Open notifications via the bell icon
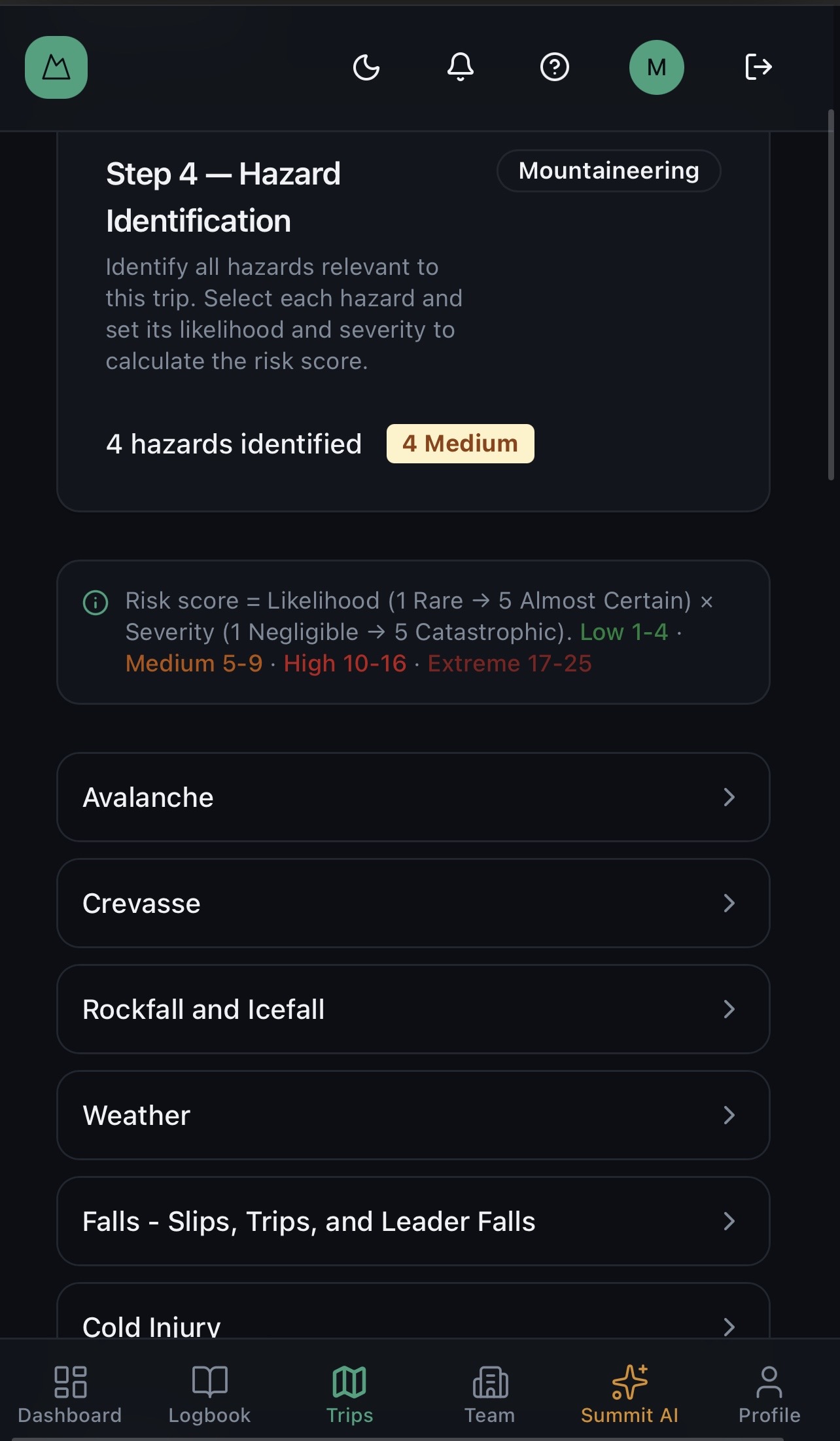The height and width of the screenshot is (1441, 840). pyautogui.click(x=461, y=67)
